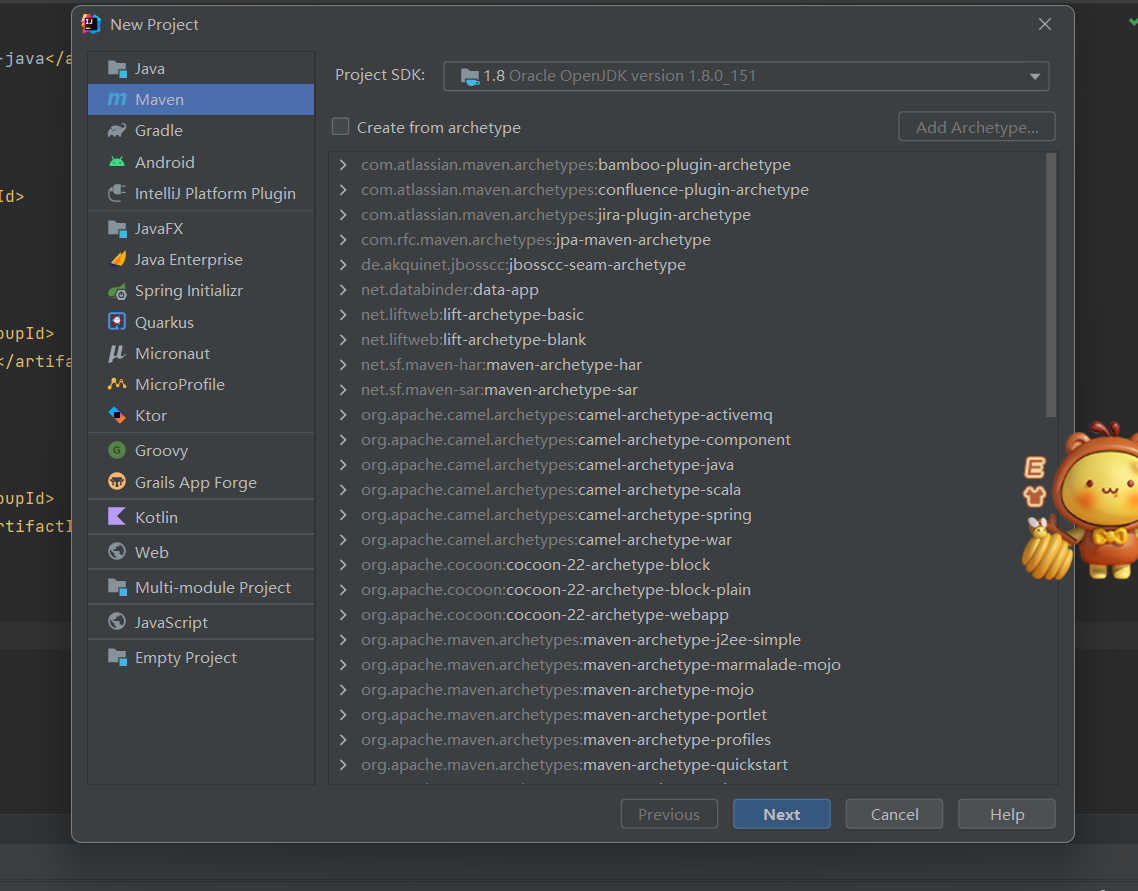Click the Kotlin K icon
Viewport: 1138px width, 891px height.
(x=117, y=517)
